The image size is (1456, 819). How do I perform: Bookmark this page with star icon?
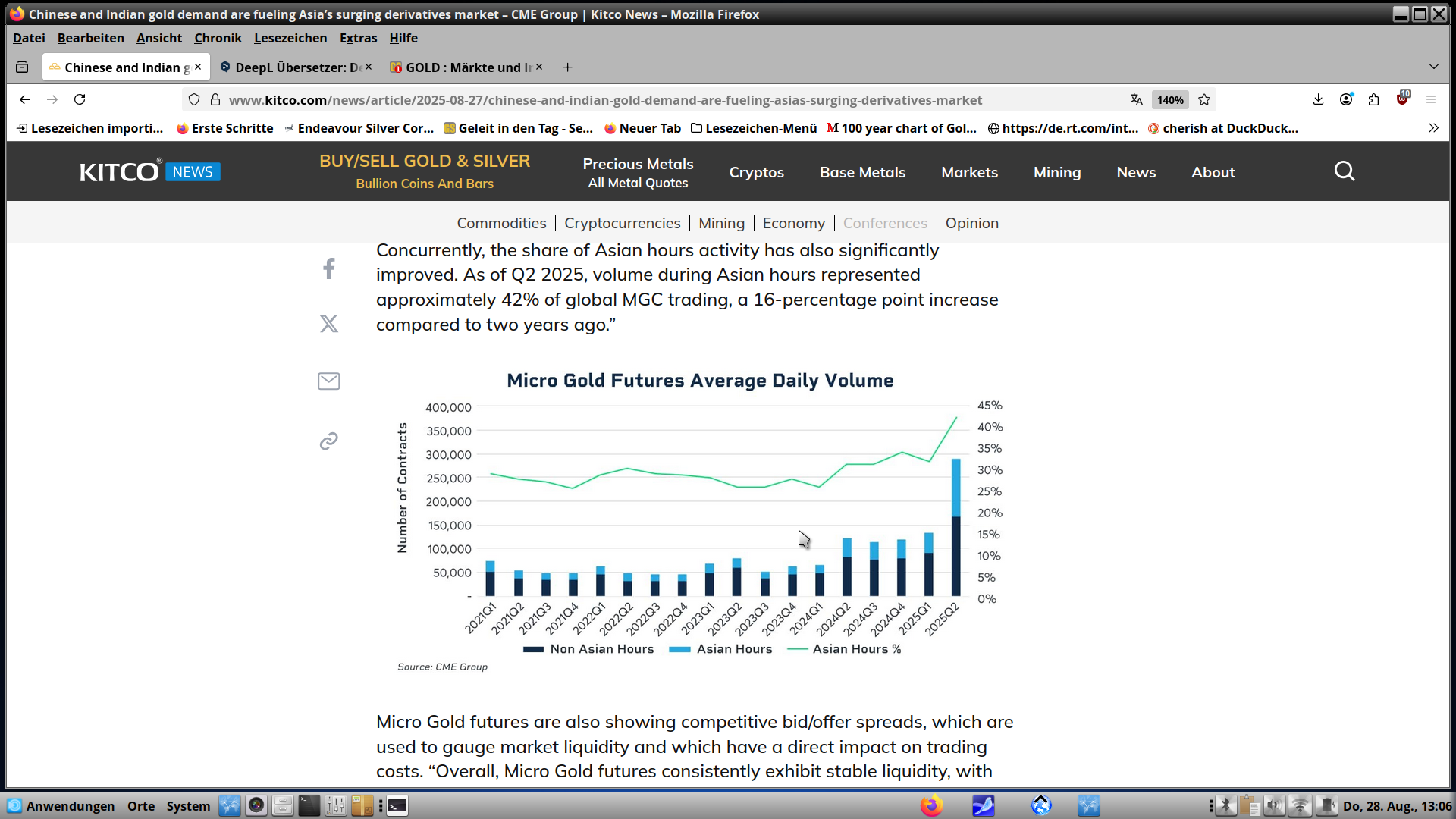(x=1204, y=99)
